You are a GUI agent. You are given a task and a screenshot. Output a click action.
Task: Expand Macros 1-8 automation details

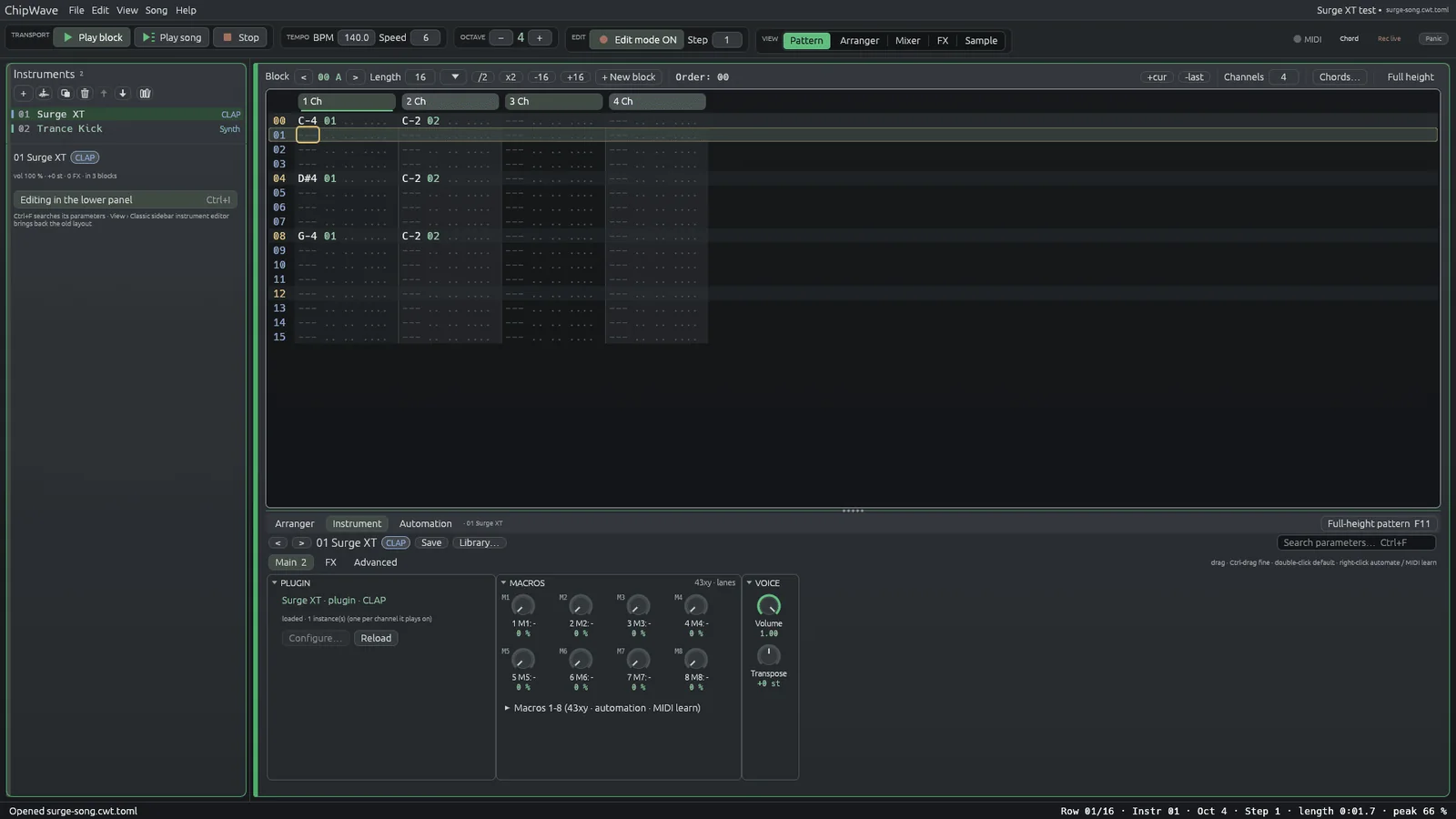coord(602,708)
